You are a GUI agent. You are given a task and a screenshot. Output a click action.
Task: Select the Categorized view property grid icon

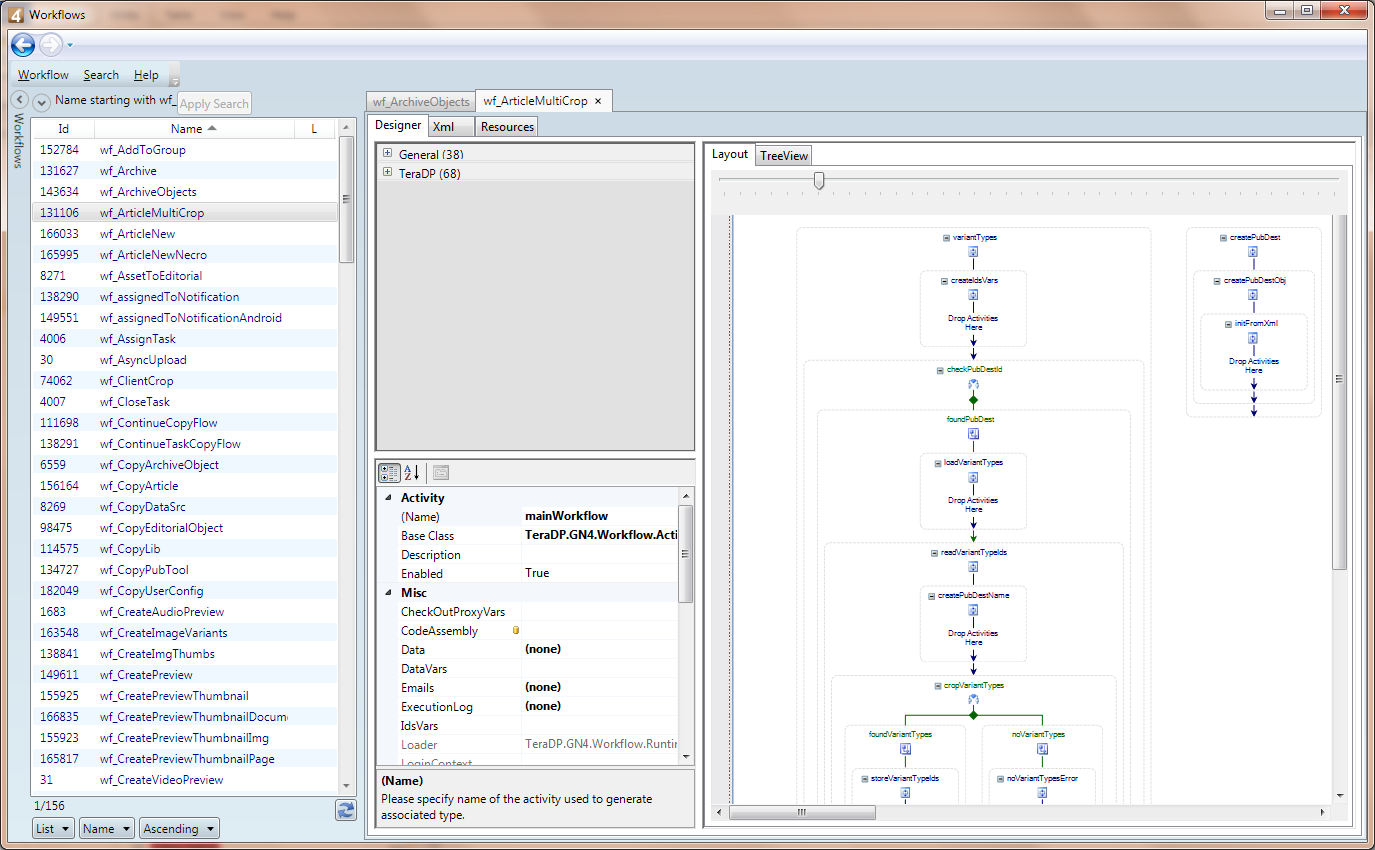tap(389, 473)
